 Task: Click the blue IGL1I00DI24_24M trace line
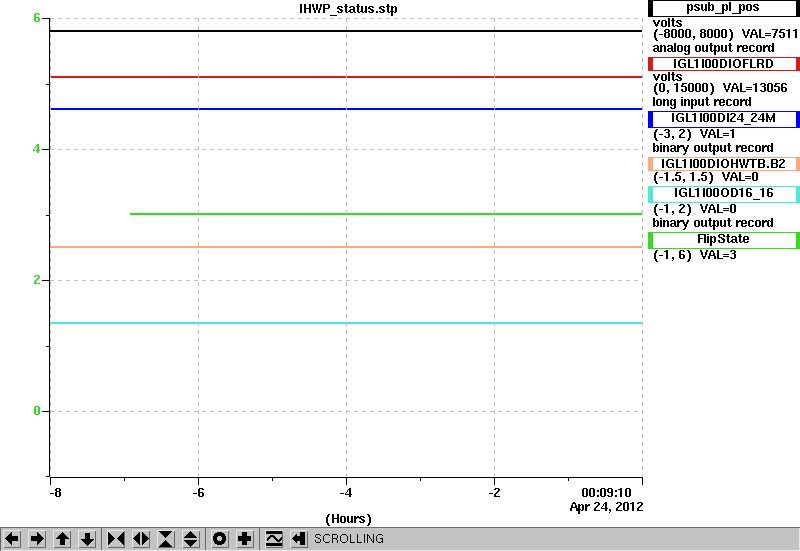coord(346,109)
